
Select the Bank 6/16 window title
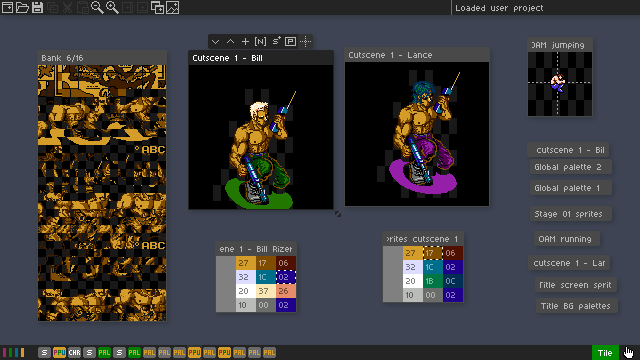pyautogui.click(x=62, y=58)
